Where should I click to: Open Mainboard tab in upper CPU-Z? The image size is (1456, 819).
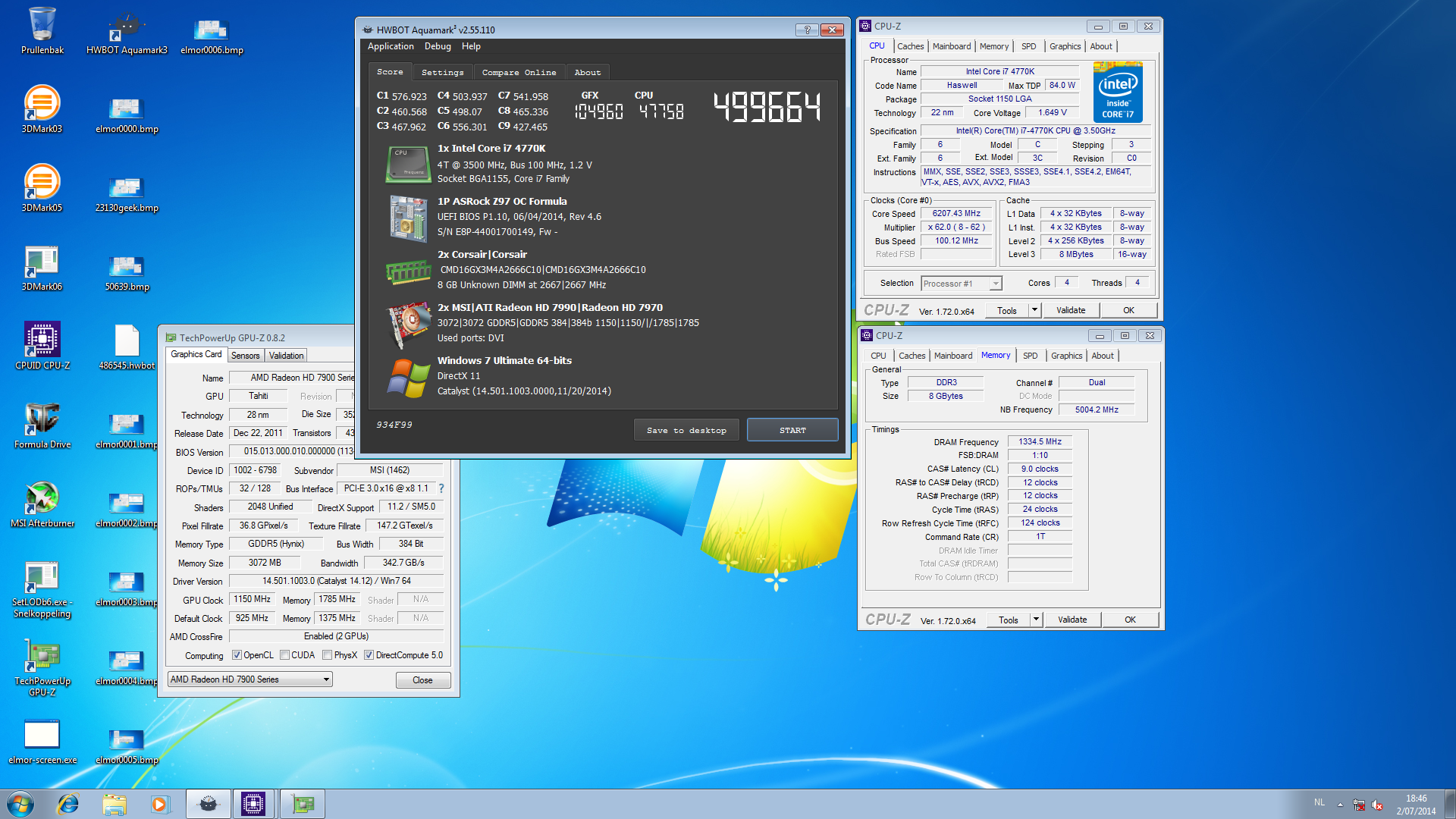952,46
